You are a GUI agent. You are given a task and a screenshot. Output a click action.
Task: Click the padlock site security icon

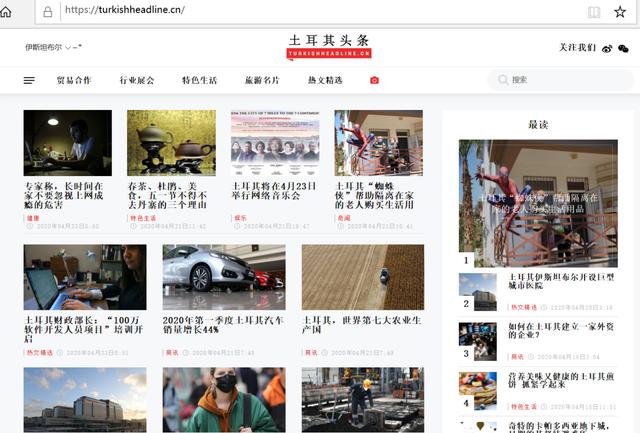click(47, 11)
